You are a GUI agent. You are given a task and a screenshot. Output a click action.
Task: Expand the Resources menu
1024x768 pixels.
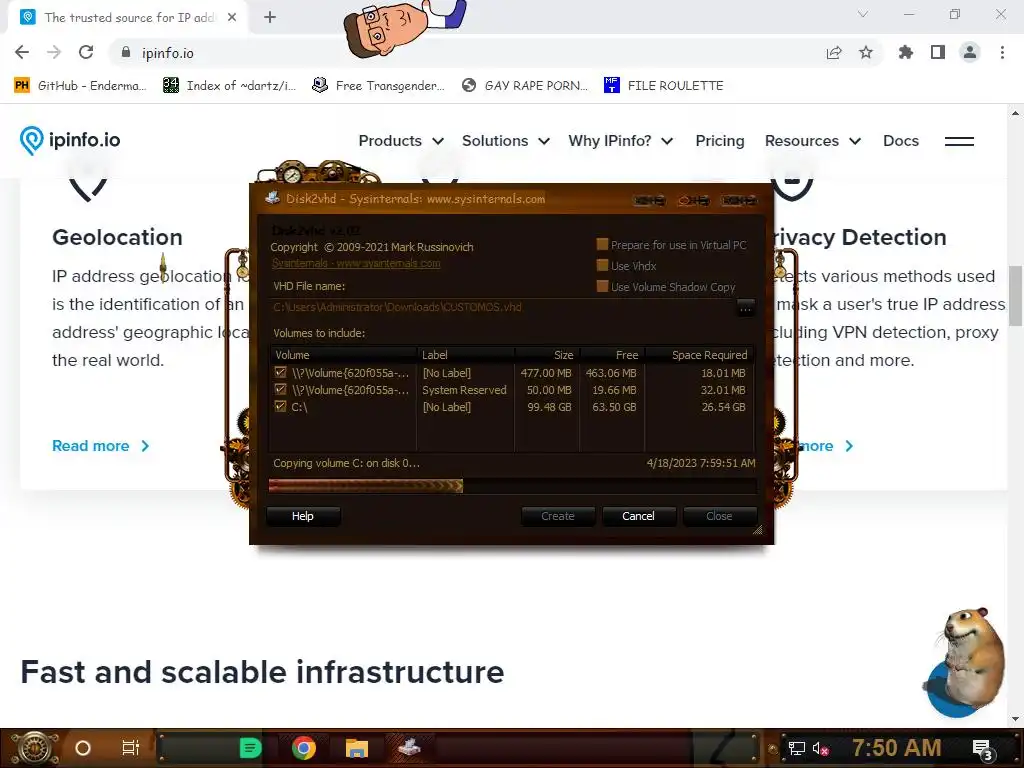(x=813, y=141)
